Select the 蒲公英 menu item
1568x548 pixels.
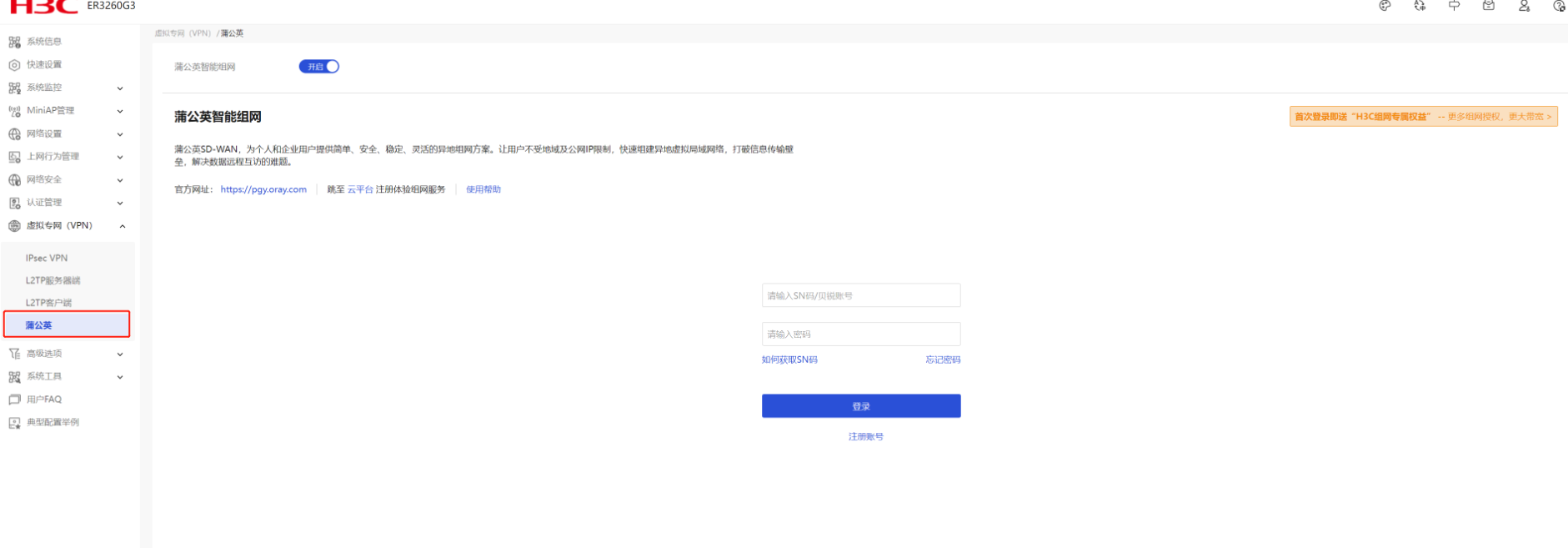coord(67,324)
